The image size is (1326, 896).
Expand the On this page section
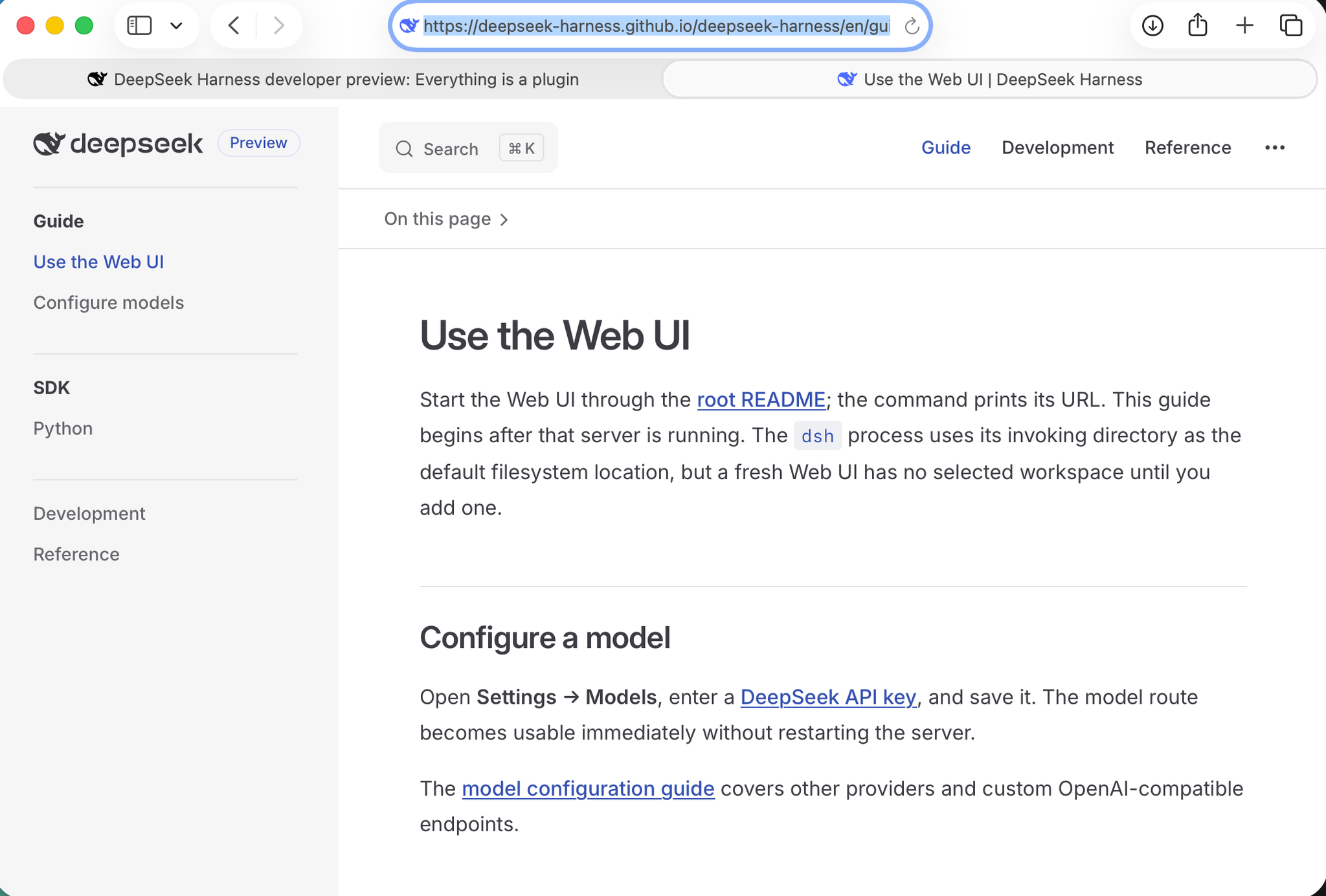point(447,219)
